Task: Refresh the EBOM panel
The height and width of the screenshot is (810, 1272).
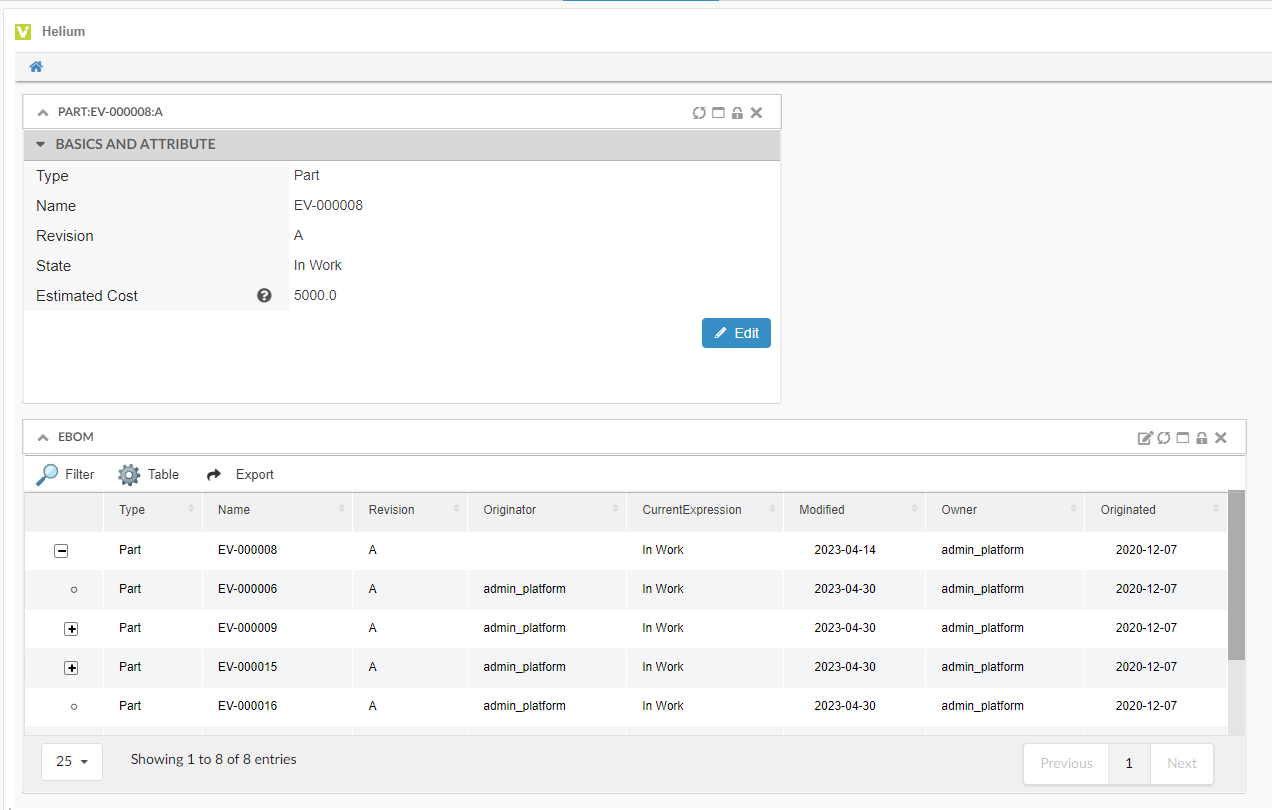Action: coord(1164,438)
